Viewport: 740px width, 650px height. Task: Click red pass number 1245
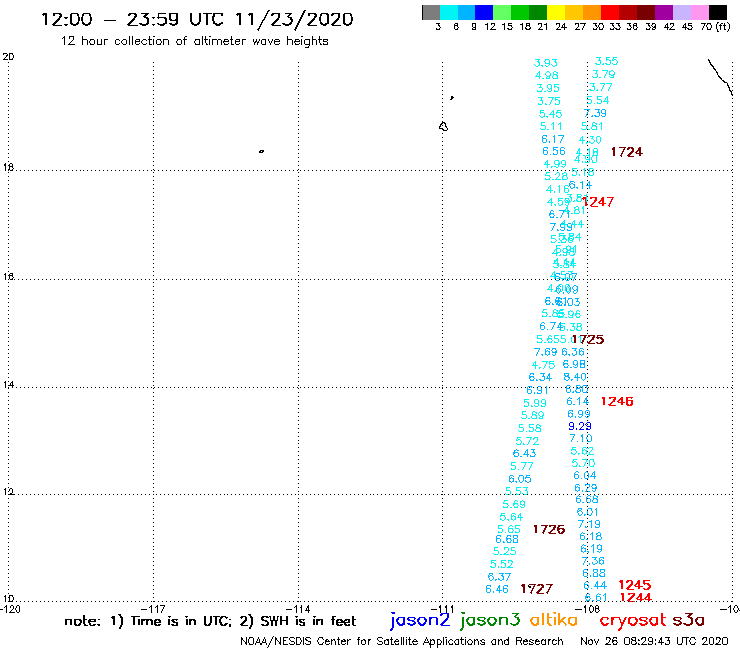635,585
